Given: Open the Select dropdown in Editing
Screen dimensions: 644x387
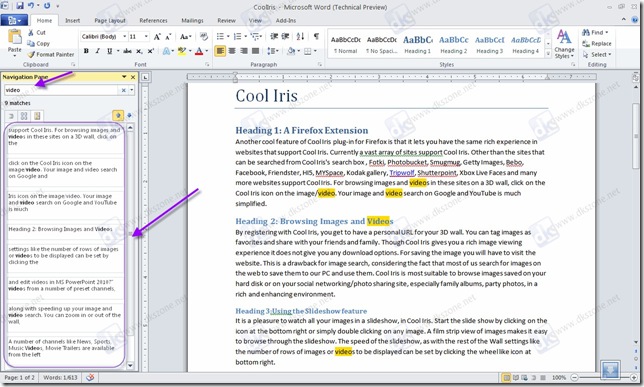Looking at the screenshot, I should coord(597,54).
